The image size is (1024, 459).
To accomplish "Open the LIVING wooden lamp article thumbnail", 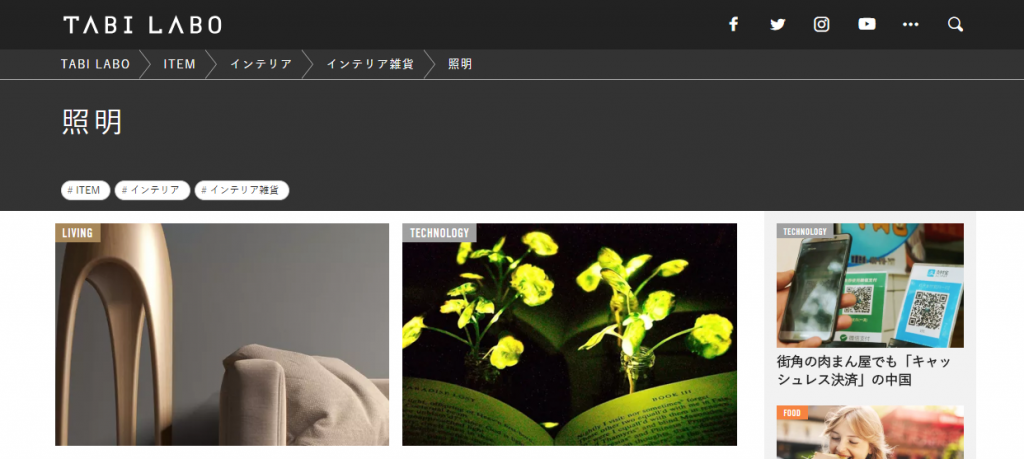I will [x=222, y=334].
